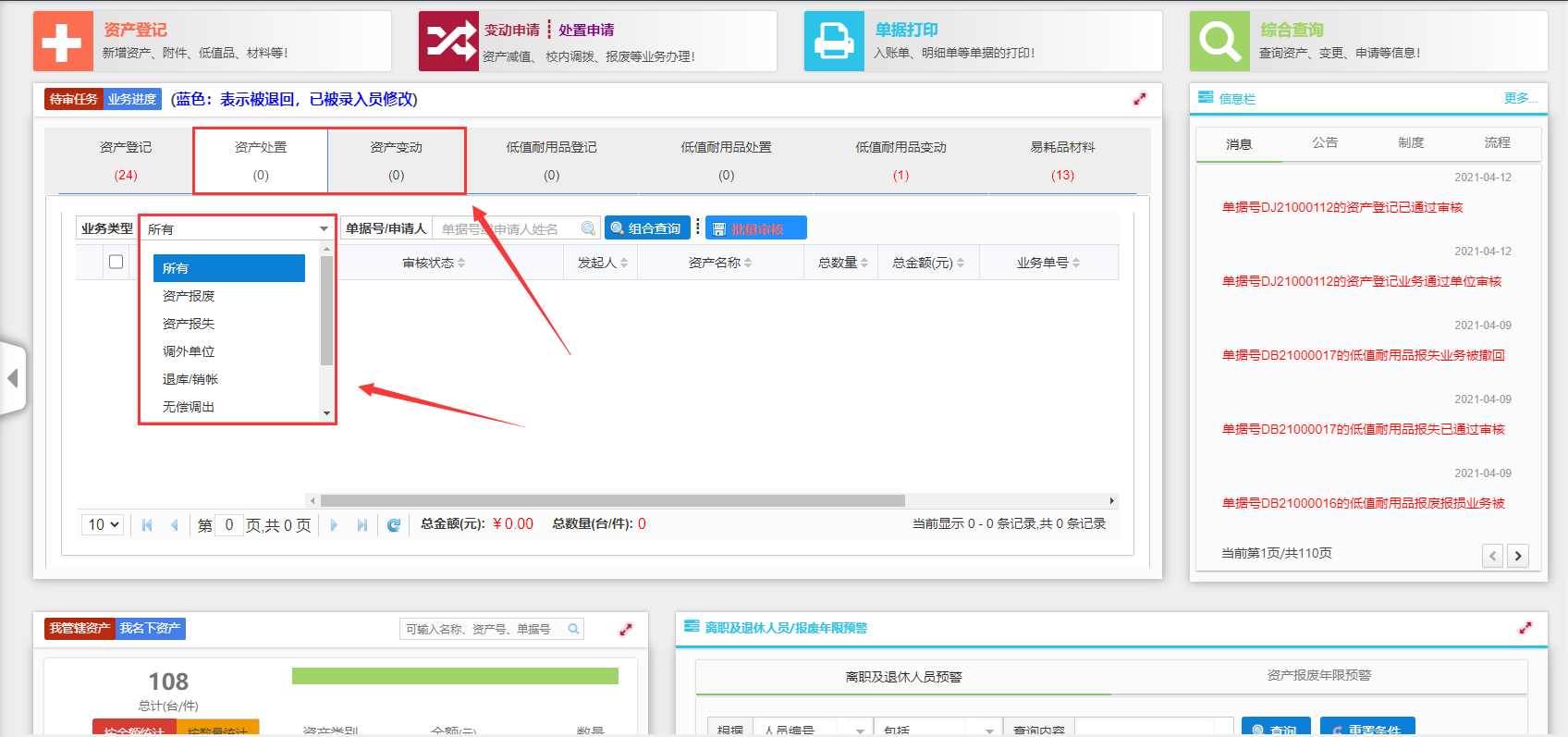The height and width of the screenshot is (737, 1568).
Task: Click the 更多... link in info panel
Action: click(x=1520, y=98)
